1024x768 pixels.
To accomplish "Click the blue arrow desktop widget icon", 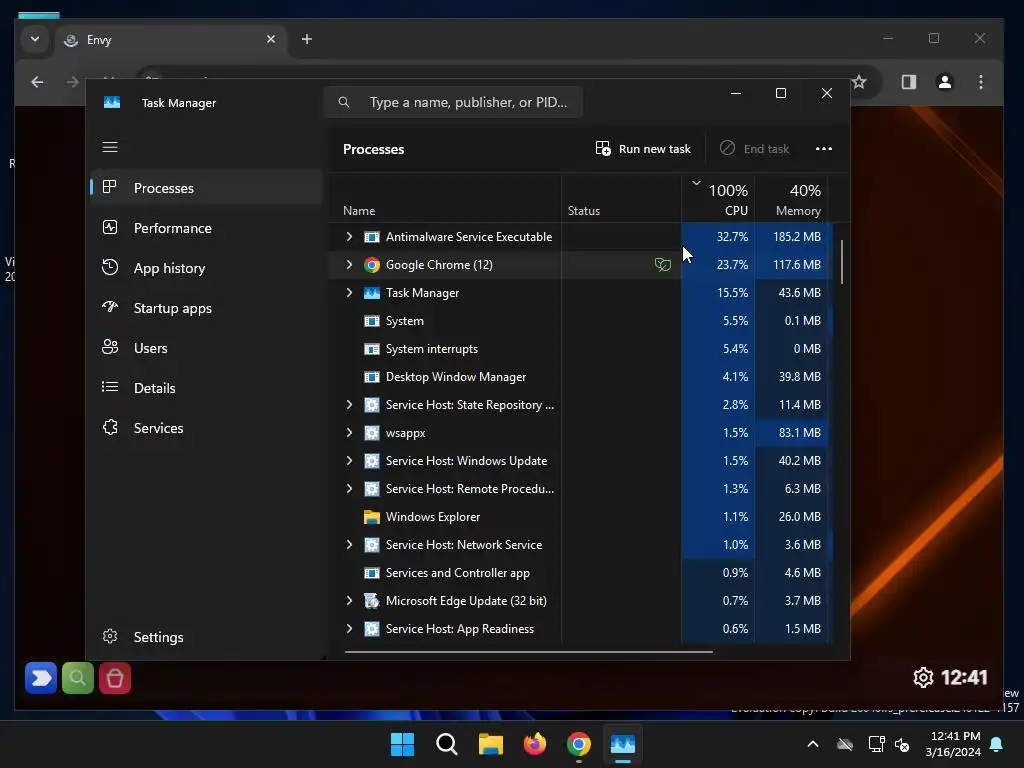I will (x=40, y=678).
